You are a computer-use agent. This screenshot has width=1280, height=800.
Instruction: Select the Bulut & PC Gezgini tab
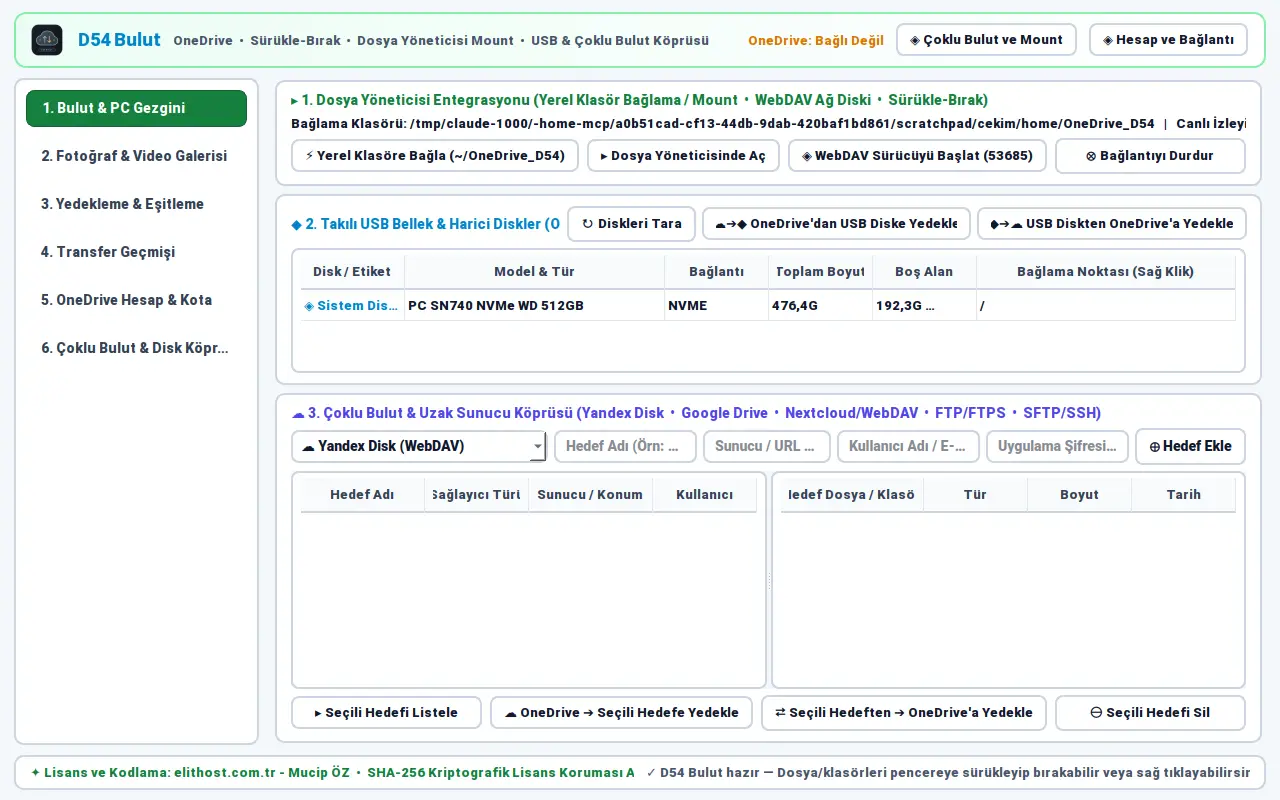point(136,108)
